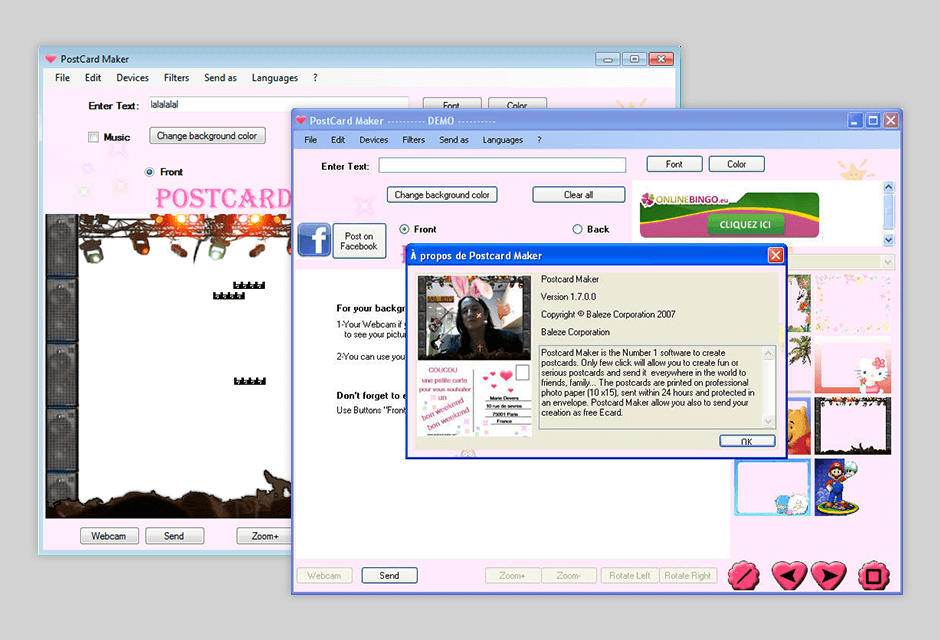This screenshot has height=640, width=940.
Task: Click the Rotate Left button
Action: (x=629, y=575)
